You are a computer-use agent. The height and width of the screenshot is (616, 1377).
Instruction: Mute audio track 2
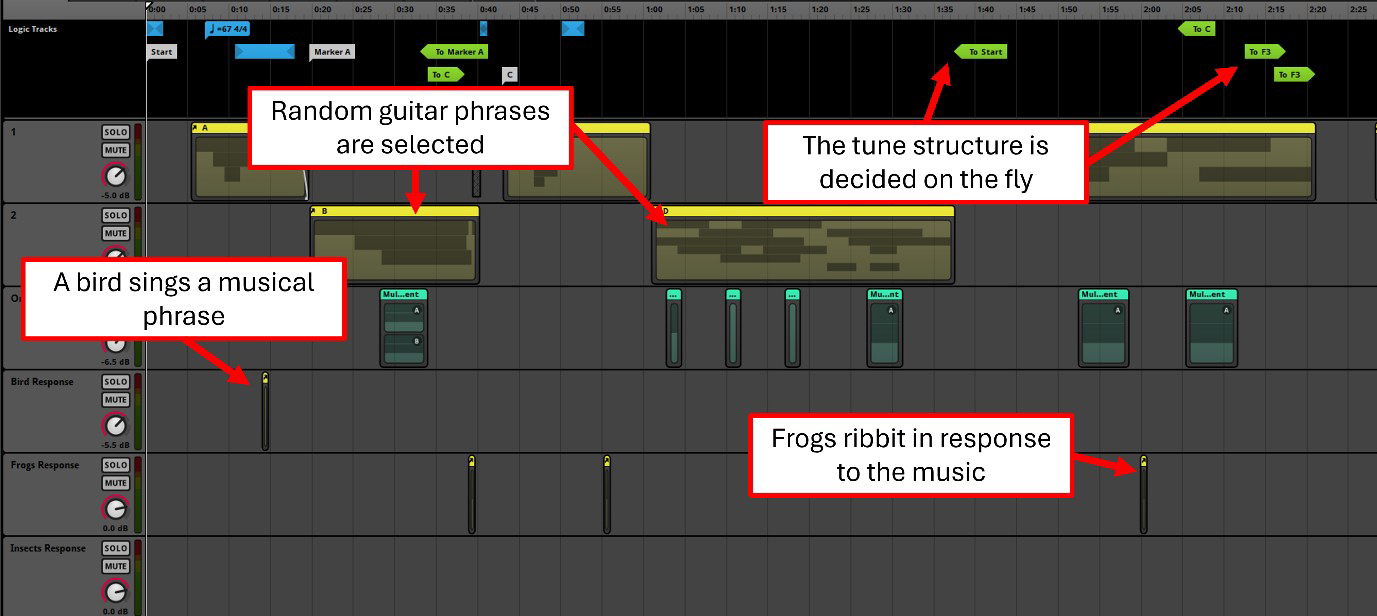pos(115,233)
